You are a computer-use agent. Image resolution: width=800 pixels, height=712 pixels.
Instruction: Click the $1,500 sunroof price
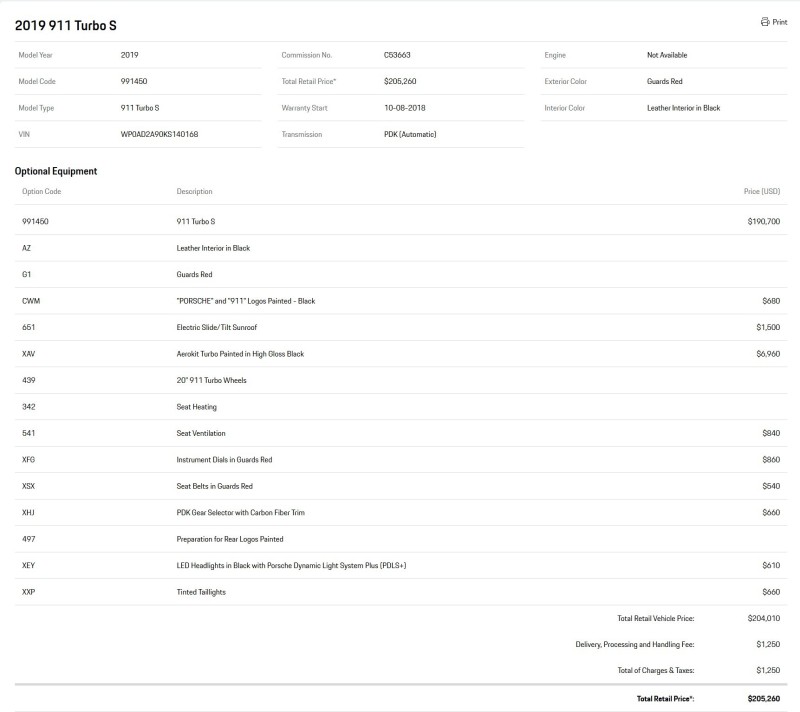coord(768,327)
